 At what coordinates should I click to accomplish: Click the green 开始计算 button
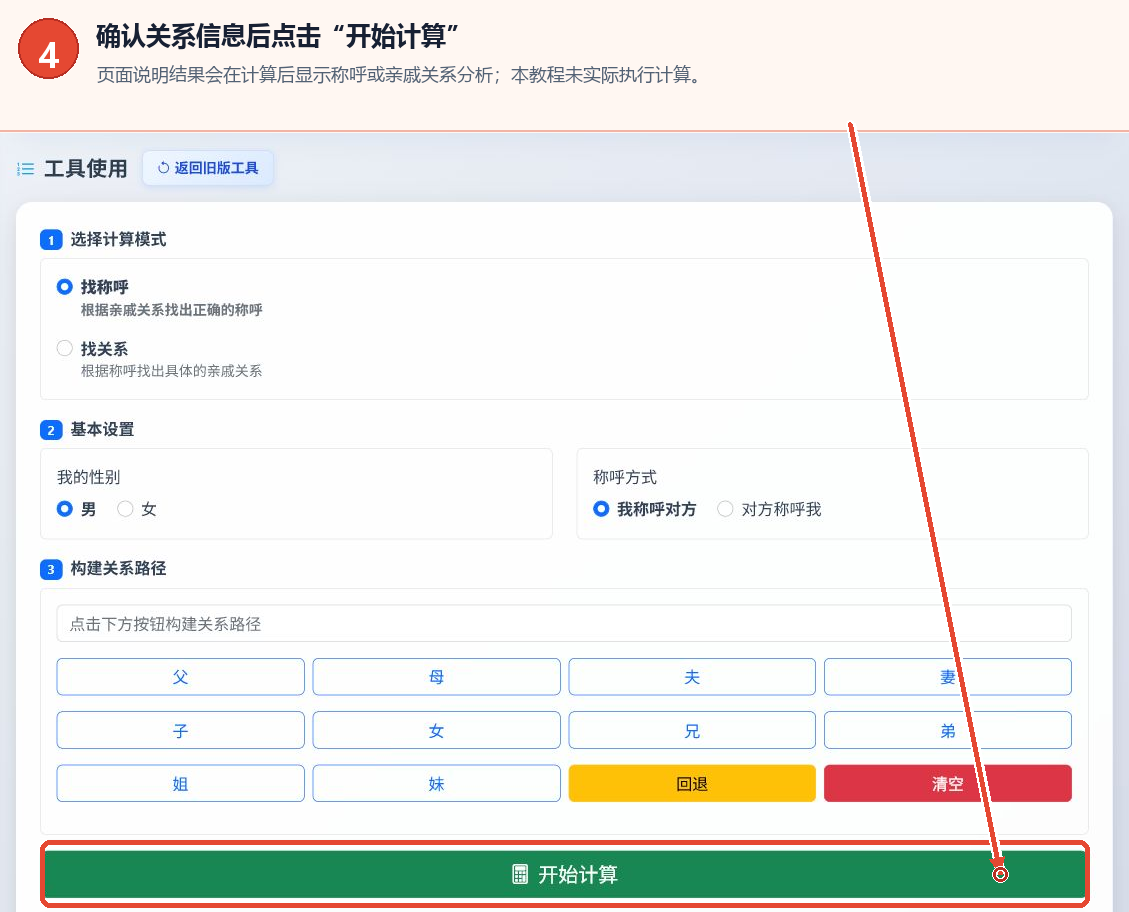point(564,874)
